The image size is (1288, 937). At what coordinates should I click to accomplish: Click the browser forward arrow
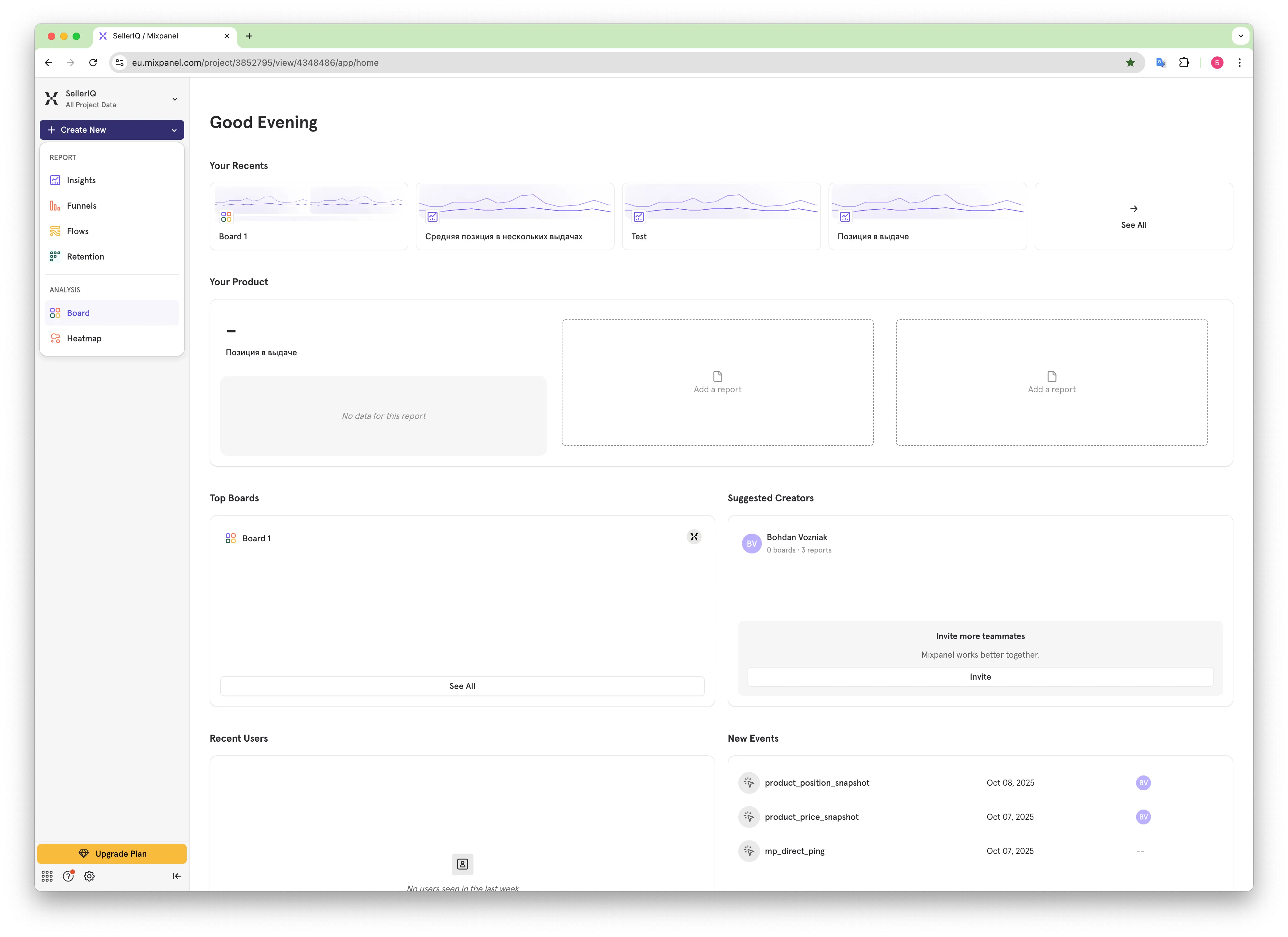click(x=70, y=63)
